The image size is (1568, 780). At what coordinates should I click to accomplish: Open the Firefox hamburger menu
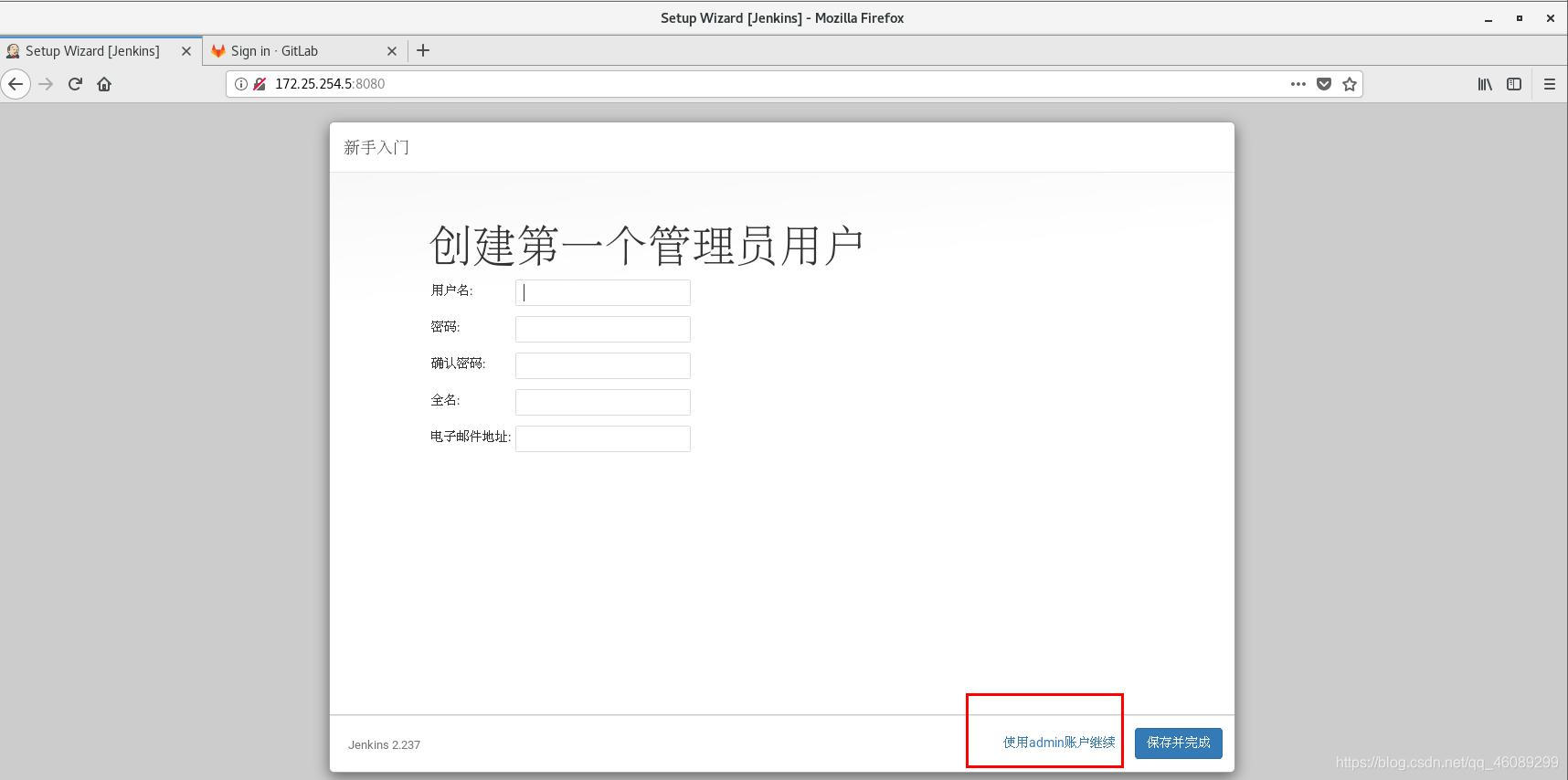(1550, 84)
